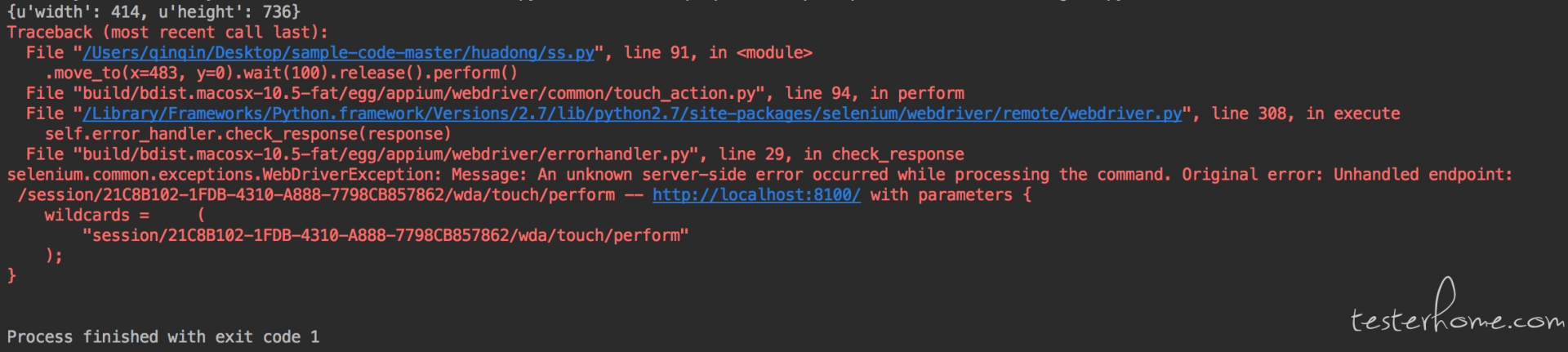Click the 'Process finished with exit code 1' text
This screenshot has height=352, width=1568.
tap(163, 337)
